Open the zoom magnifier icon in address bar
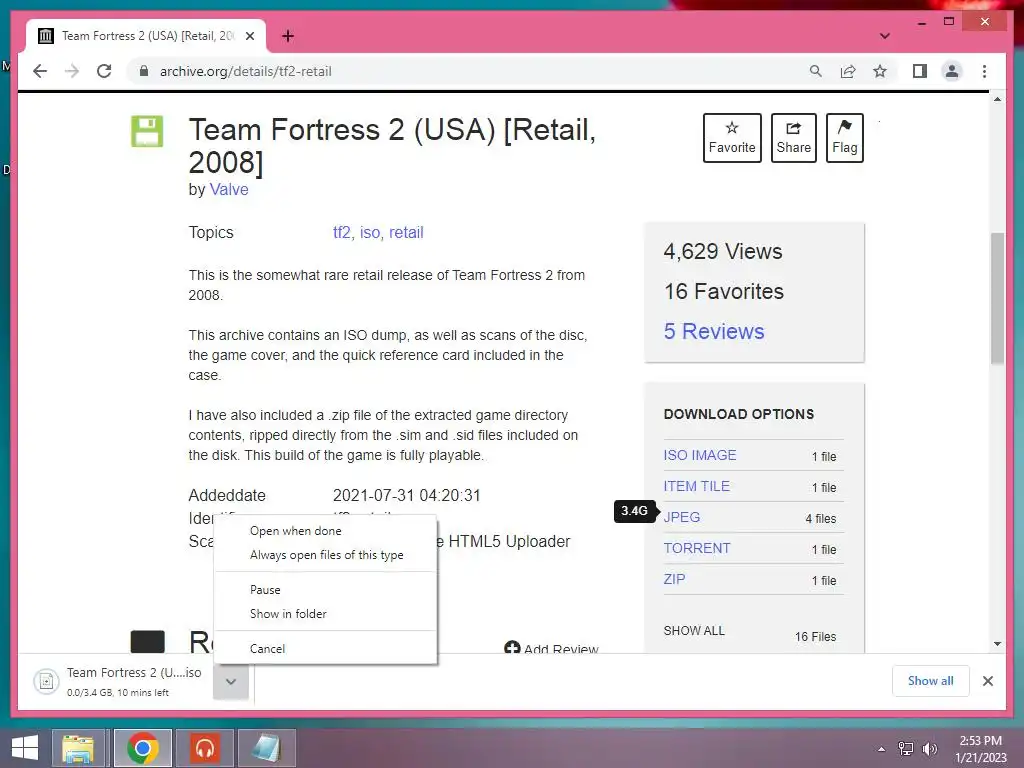Image resolution: width=1024 pixels, height=768 pixels. [x=816, y=71]
